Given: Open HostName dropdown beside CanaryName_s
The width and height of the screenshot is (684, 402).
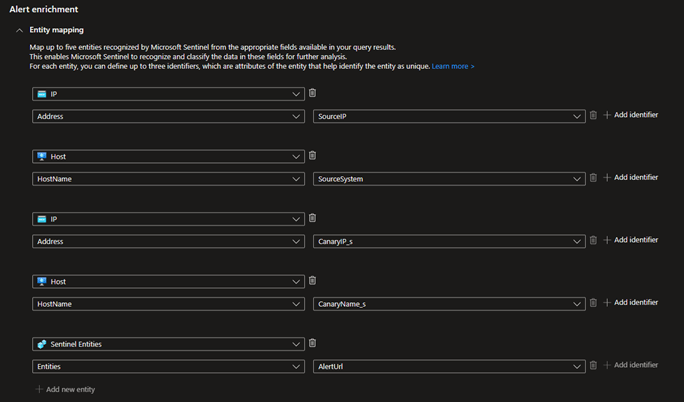Looking at the screenshot, I should tap(168, 304).
